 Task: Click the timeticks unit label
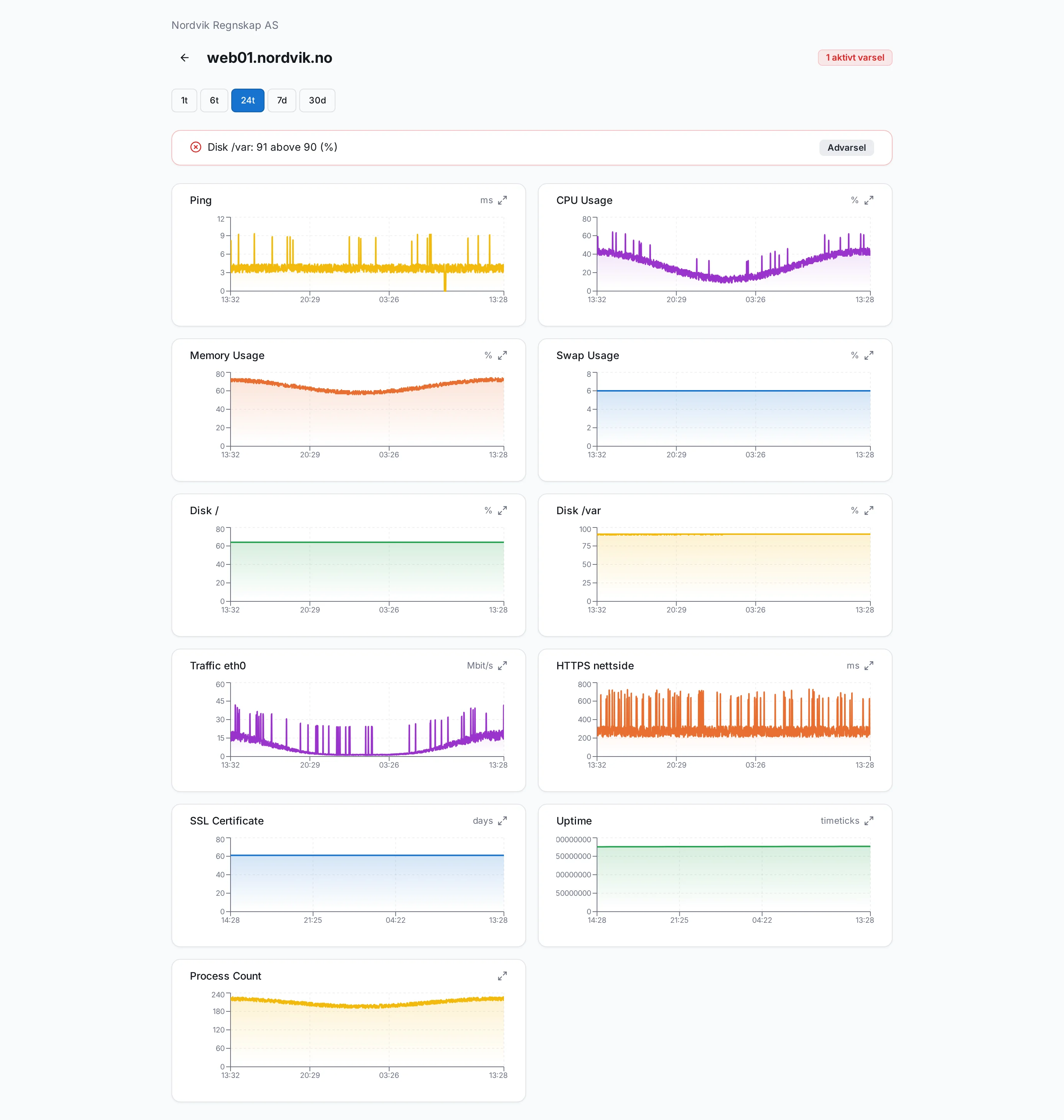(x=839, y=820)
